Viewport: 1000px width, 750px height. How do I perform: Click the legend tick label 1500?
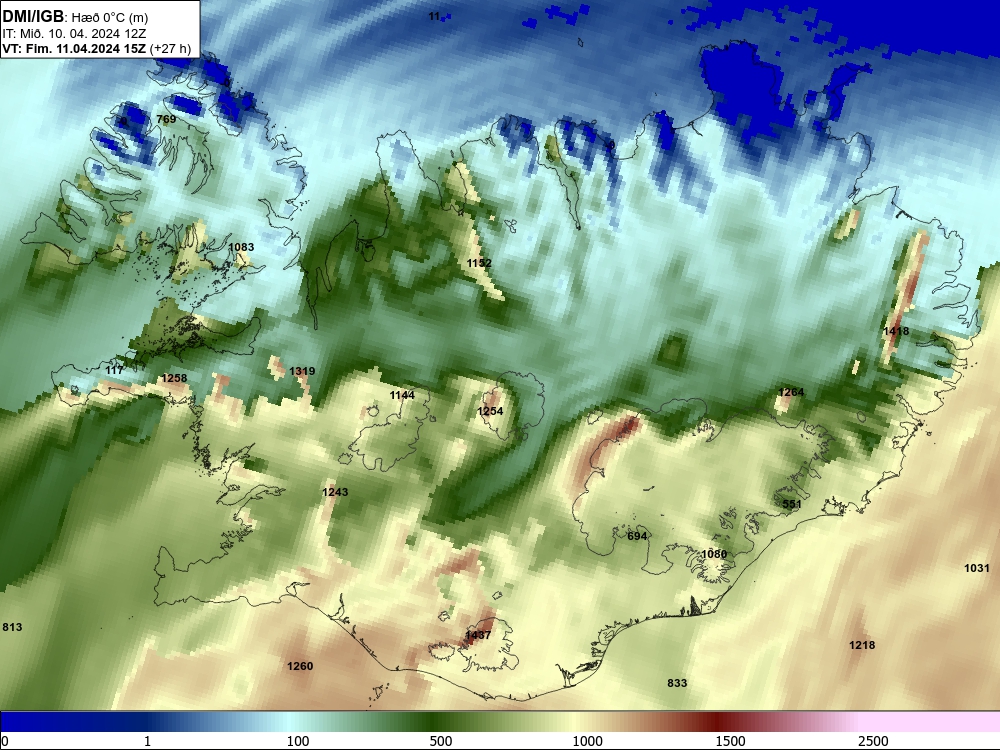click(730, 741)
